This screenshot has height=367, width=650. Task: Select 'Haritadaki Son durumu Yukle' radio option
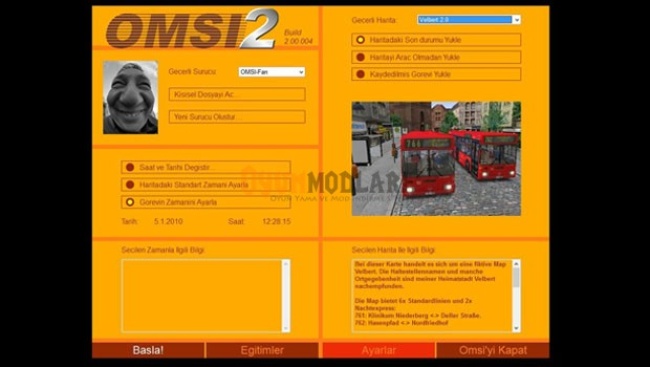click(436, 40)
